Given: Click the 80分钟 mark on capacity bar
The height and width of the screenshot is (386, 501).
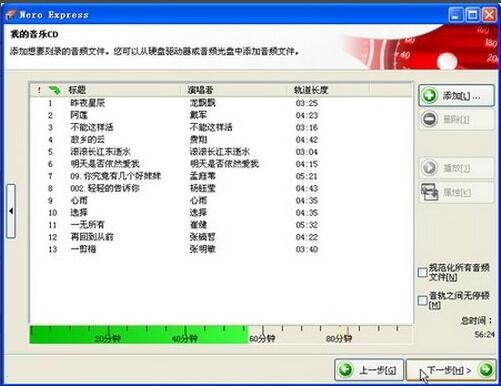Looking at the screenshot, I should 339,339.
